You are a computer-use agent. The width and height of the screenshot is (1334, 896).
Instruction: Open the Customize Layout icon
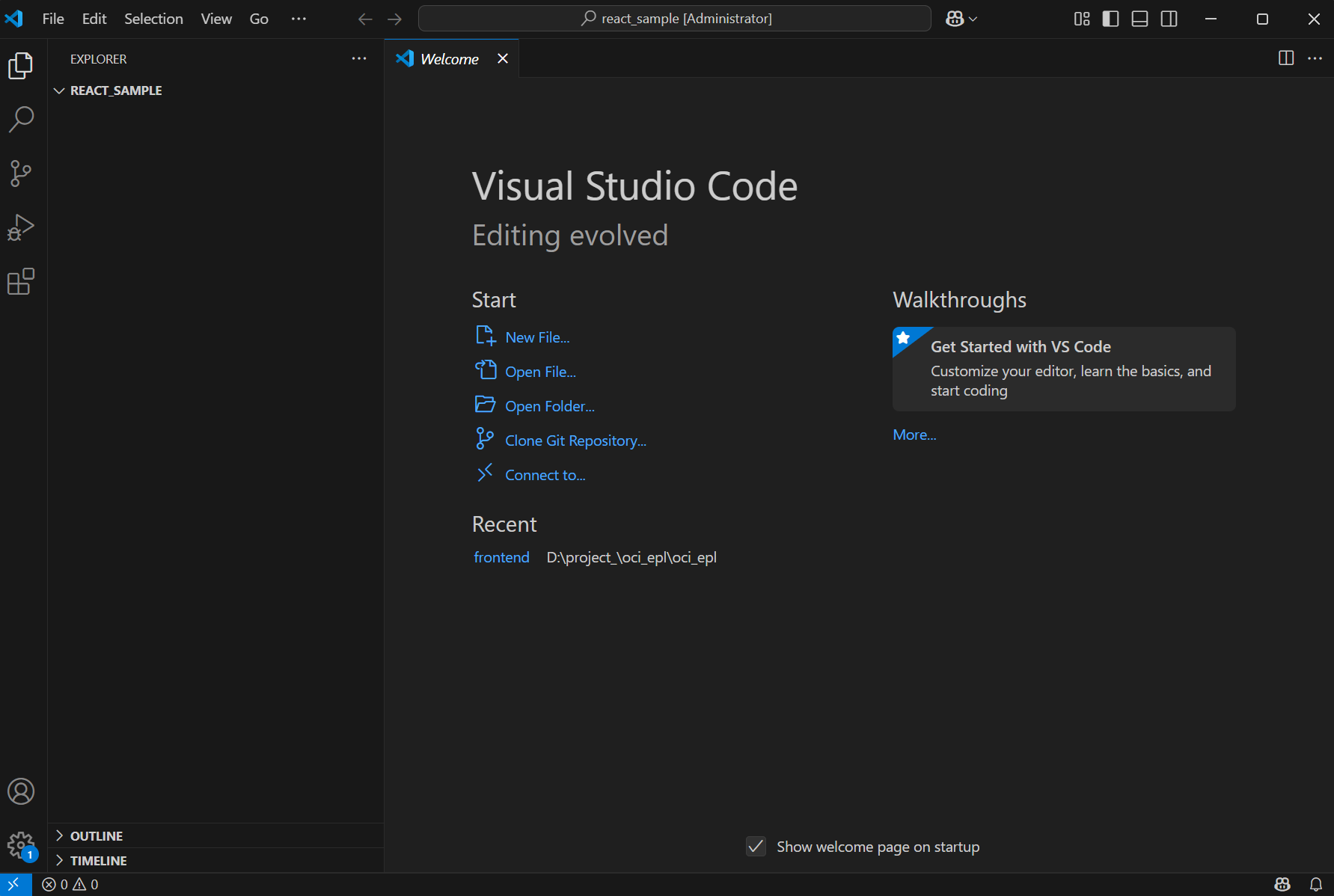(1082, 19)
